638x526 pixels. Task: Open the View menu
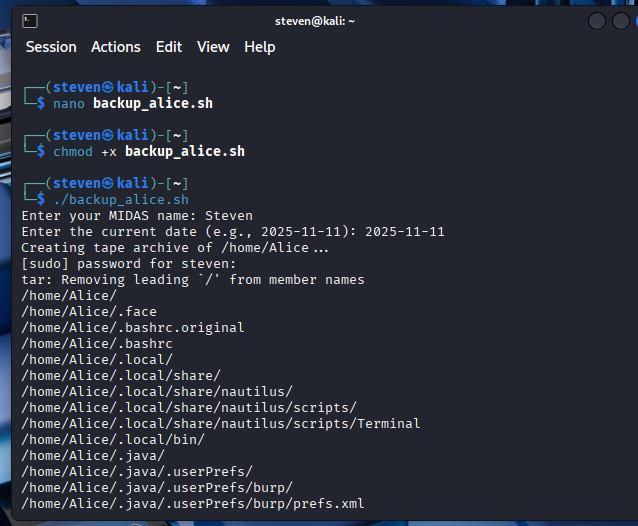point(213,47)
